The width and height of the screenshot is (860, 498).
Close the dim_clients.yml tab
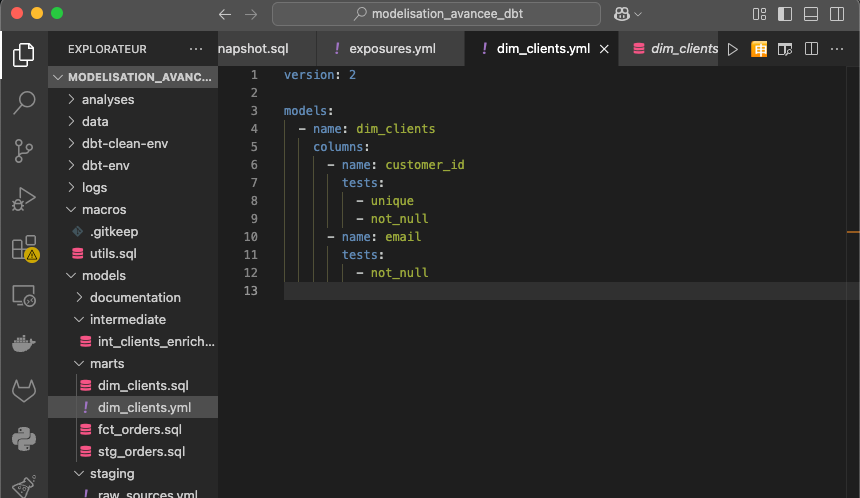[x=604, y=49]
